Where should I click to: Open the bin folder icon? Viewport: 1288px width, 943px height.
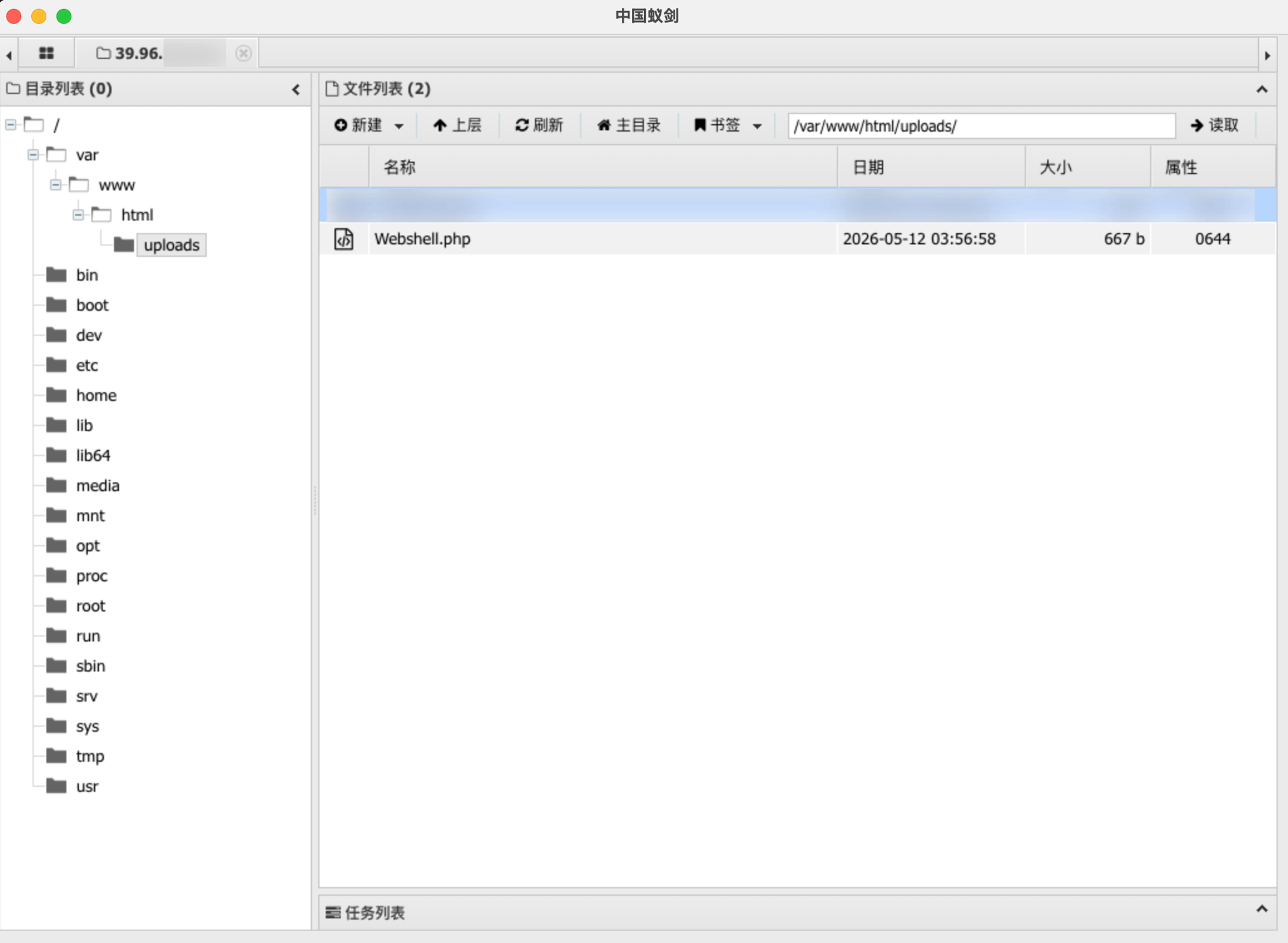[56, 275]
